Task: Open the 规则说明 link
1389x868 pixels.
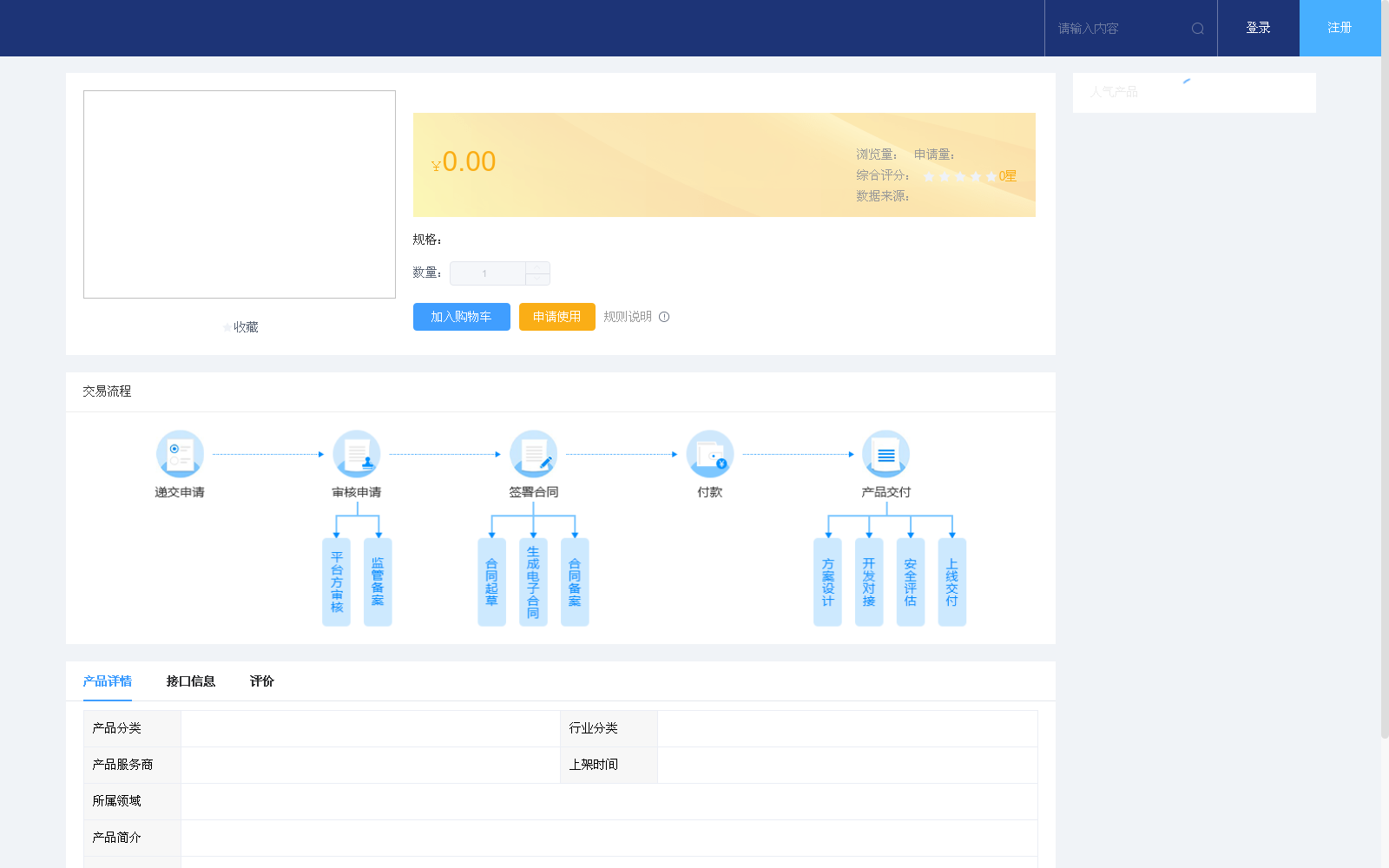Action: tap(628, 317)
